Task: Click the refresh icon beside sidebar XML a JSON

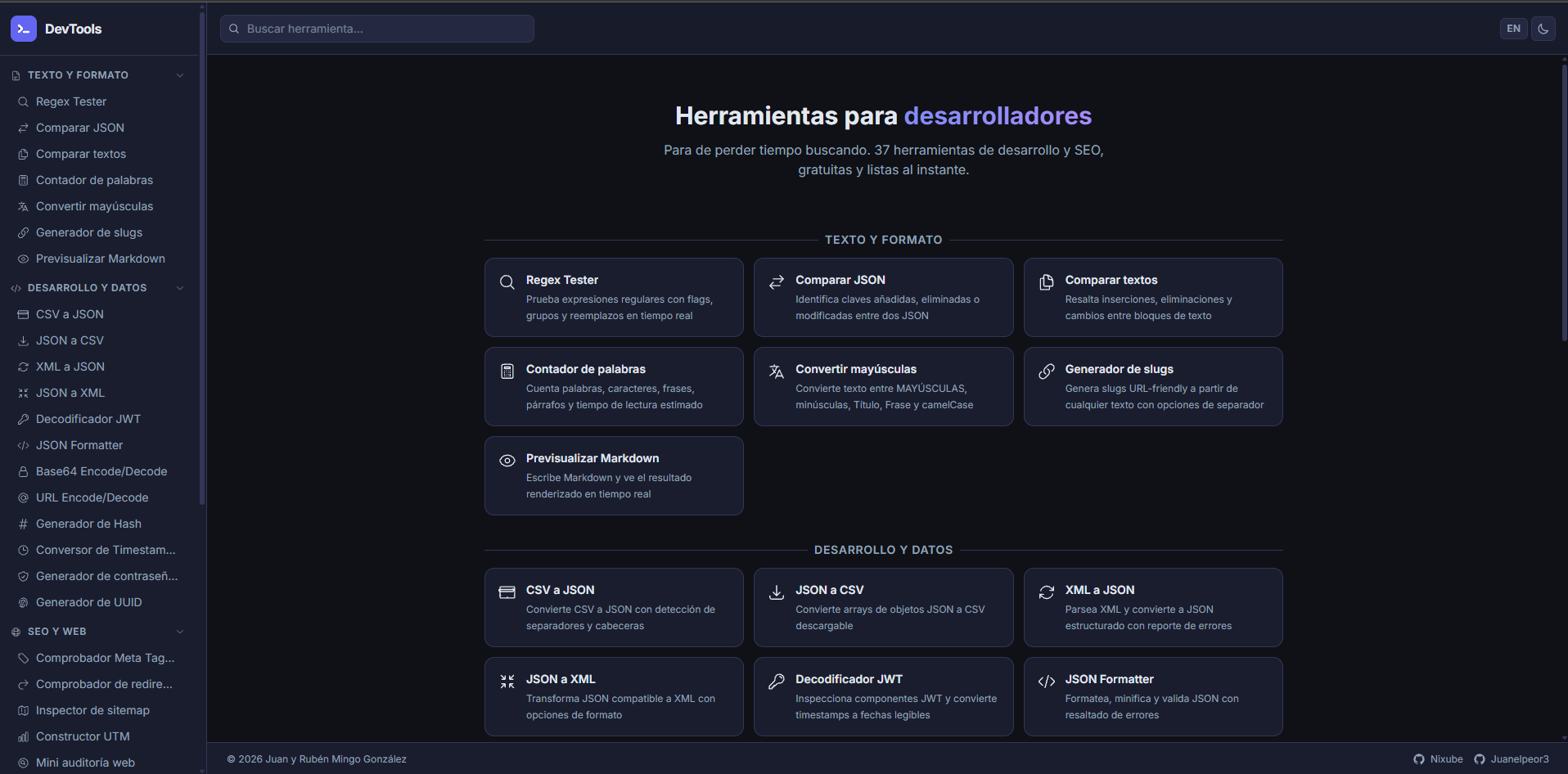Action: pos(23,367)
